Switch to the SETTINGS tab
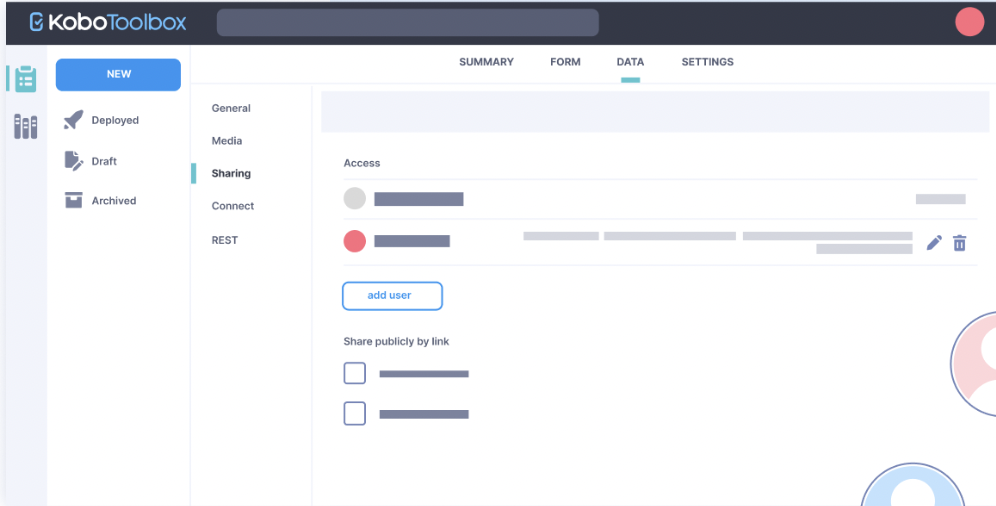This screenshot has width=996, height=506. point(708,62)
